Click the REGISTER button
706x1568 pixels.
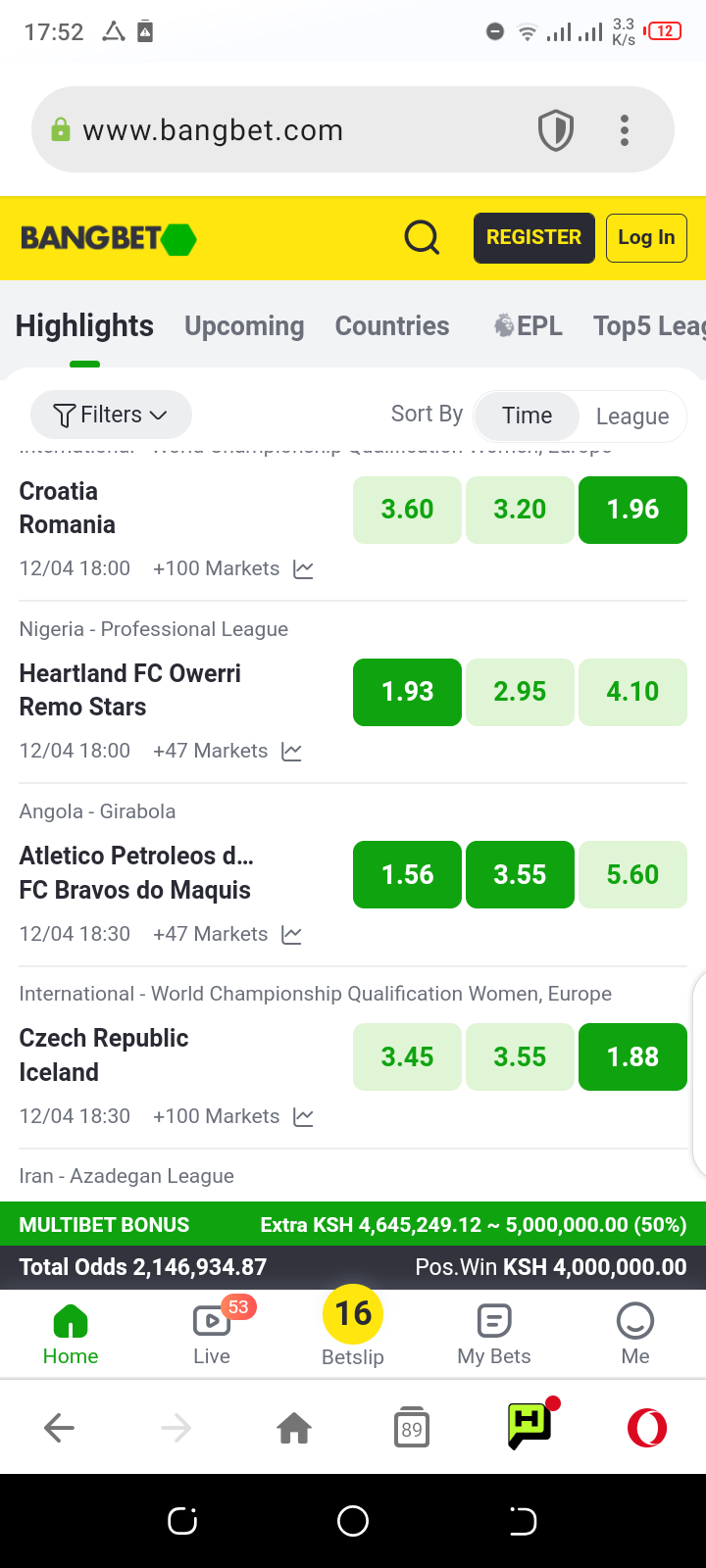(534, 238)
